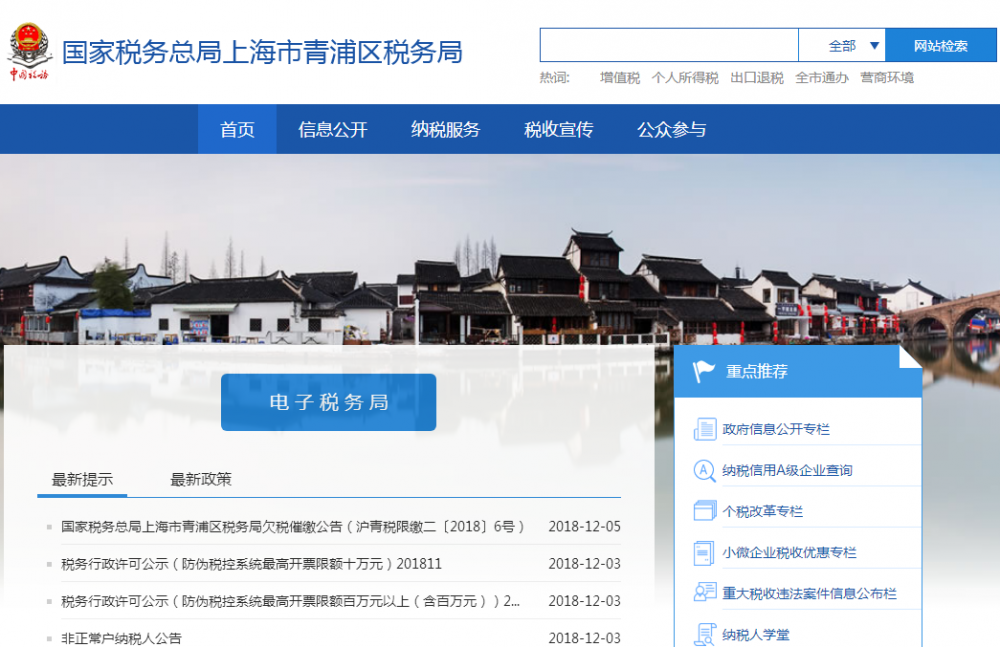Click the 网站检索 search button
1000x647 pixels.
click(943, 44)
